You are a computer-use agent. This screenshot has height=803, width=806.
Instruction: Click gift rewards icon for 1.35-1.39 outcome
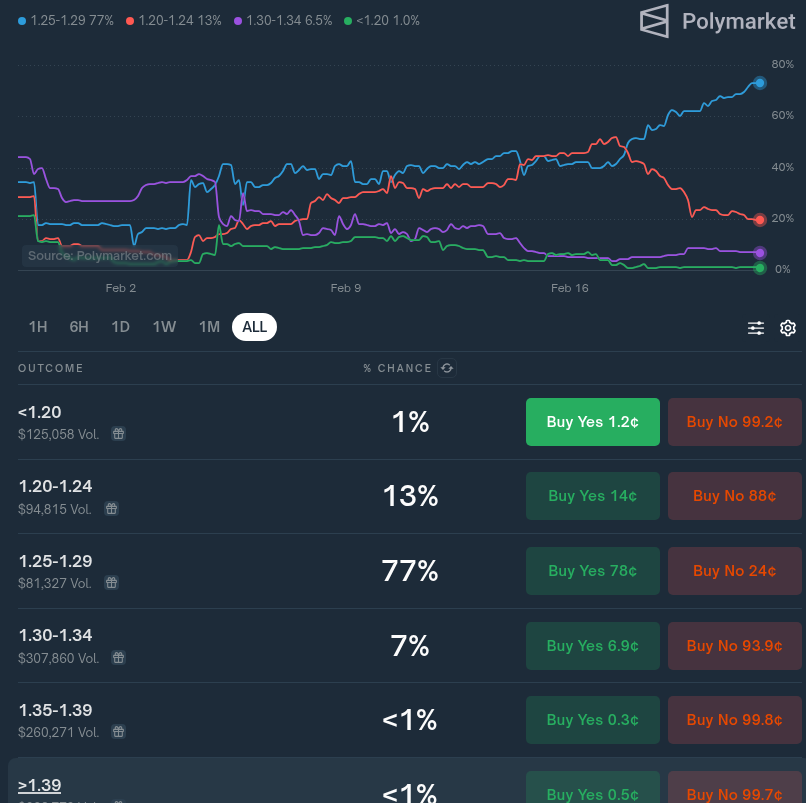pyautogui.click(x=118, y=732)
